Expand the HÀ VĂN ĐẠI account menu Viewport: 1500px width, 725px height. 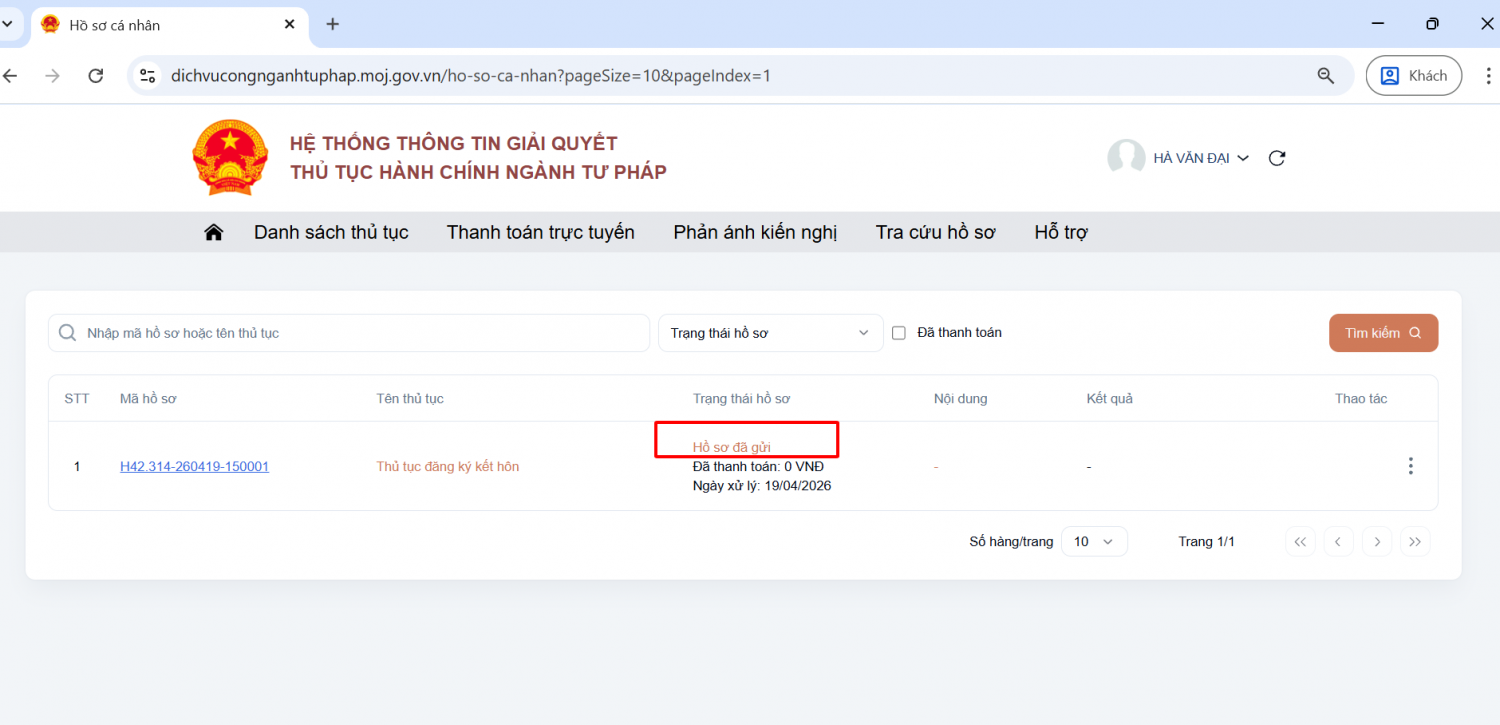[x=1201, y=158]
